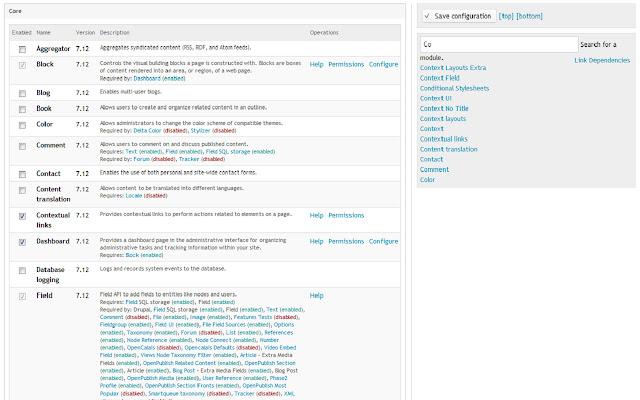Check the Comment module checkbox
Screen dimensions: 640x400
(22, 146)
